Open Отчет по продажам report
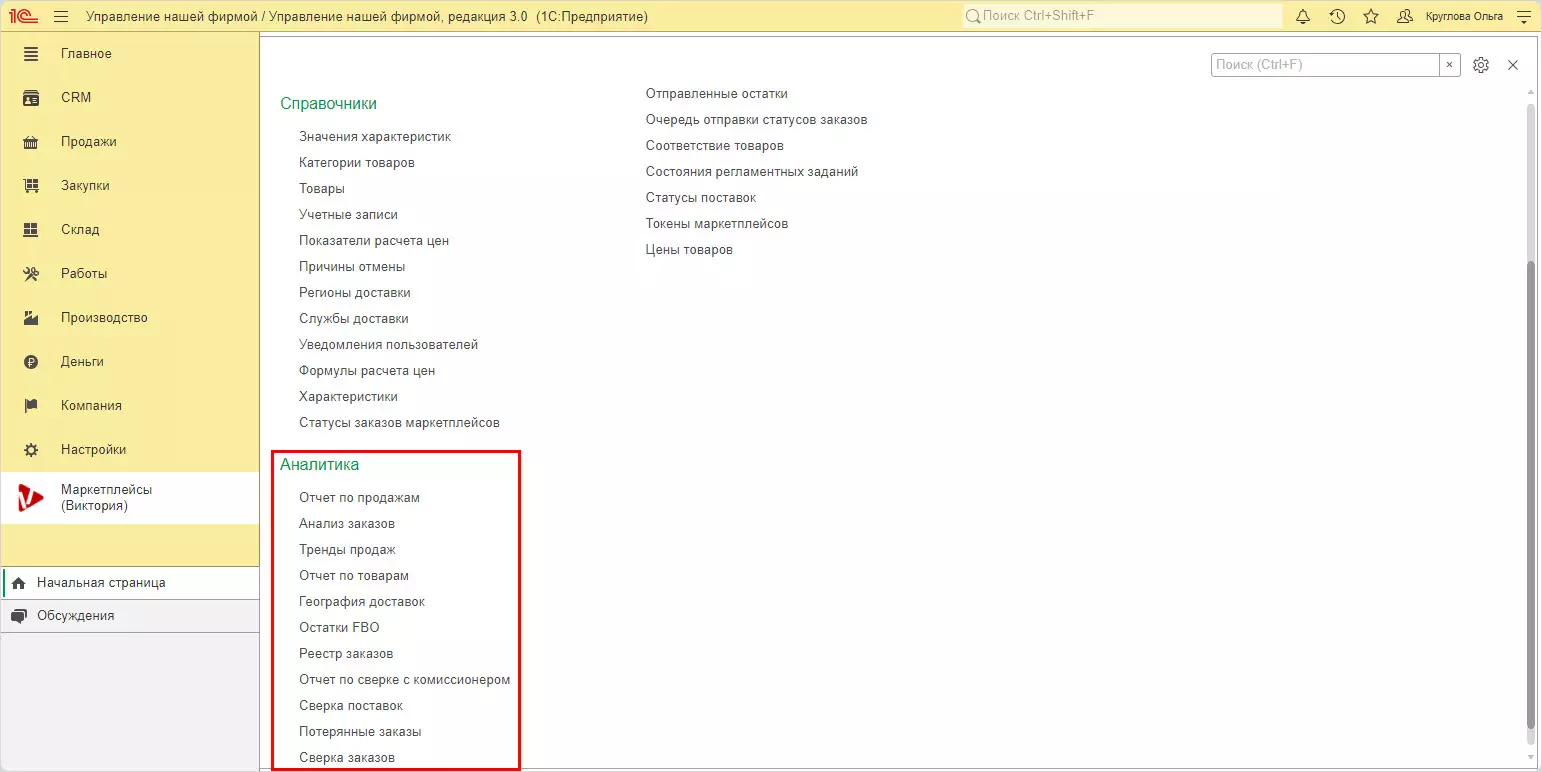Viewport: 1542px width, 772px height. pyautogui.click(x=359, y=498)
